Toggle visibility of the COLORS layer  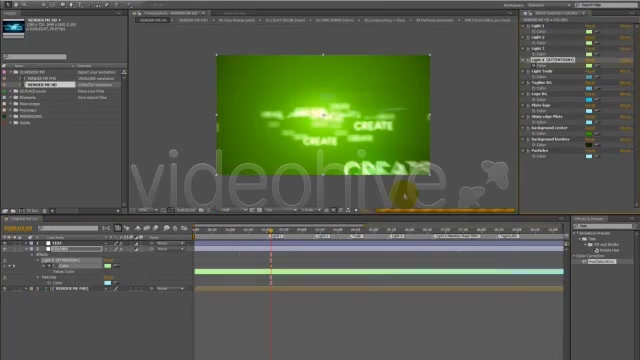click(5, 249)
